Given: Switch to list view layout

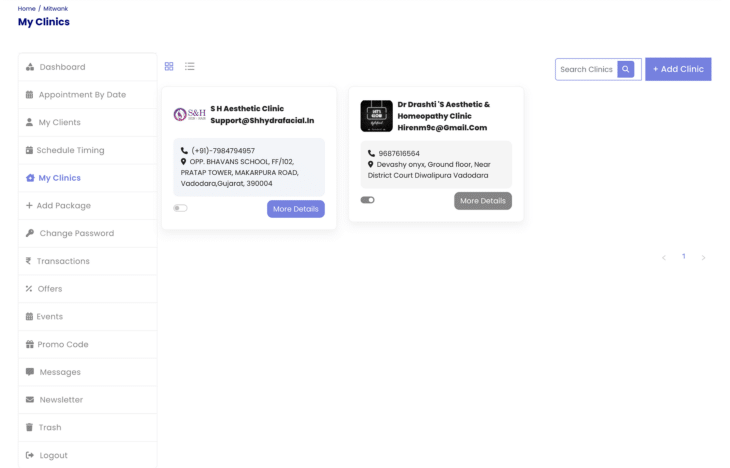Looking at the screenshot, I should [190, 67].
